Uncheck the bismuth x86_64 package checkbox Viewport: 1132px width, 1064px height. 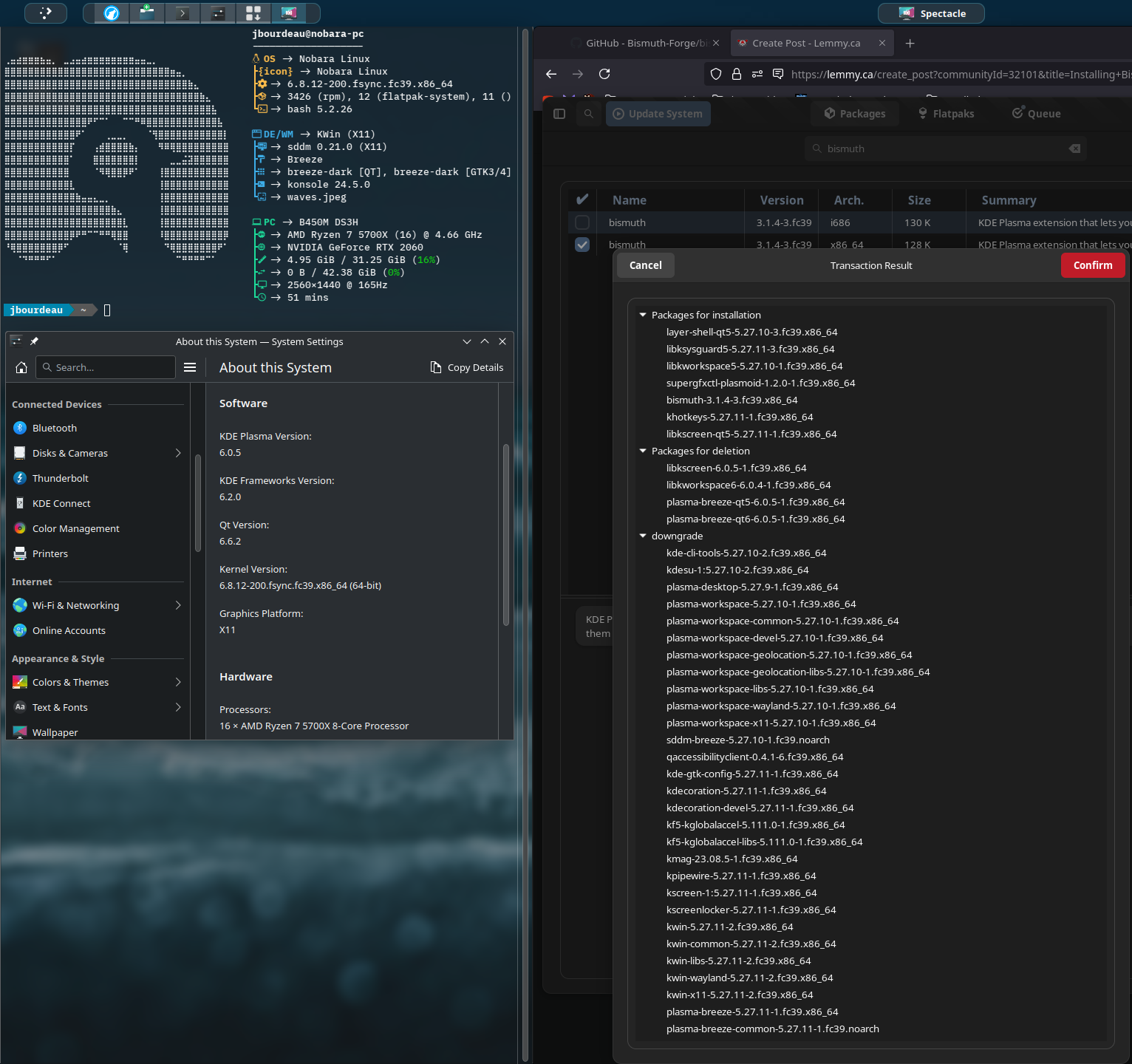(582, 245)
